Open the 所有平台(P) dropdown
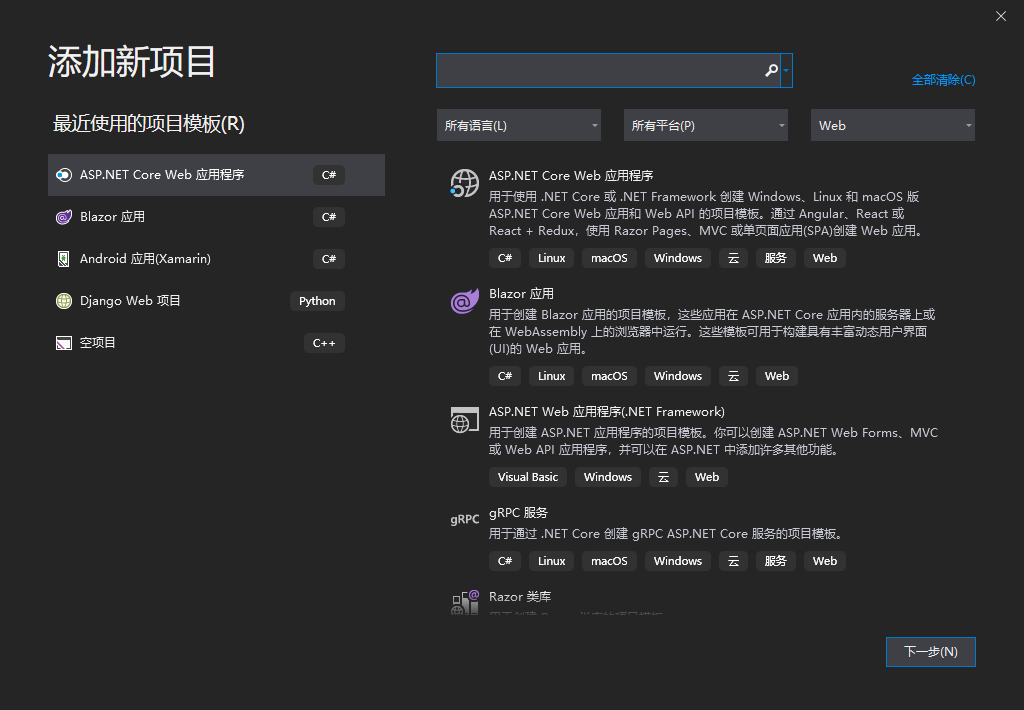 pos(706,125)
